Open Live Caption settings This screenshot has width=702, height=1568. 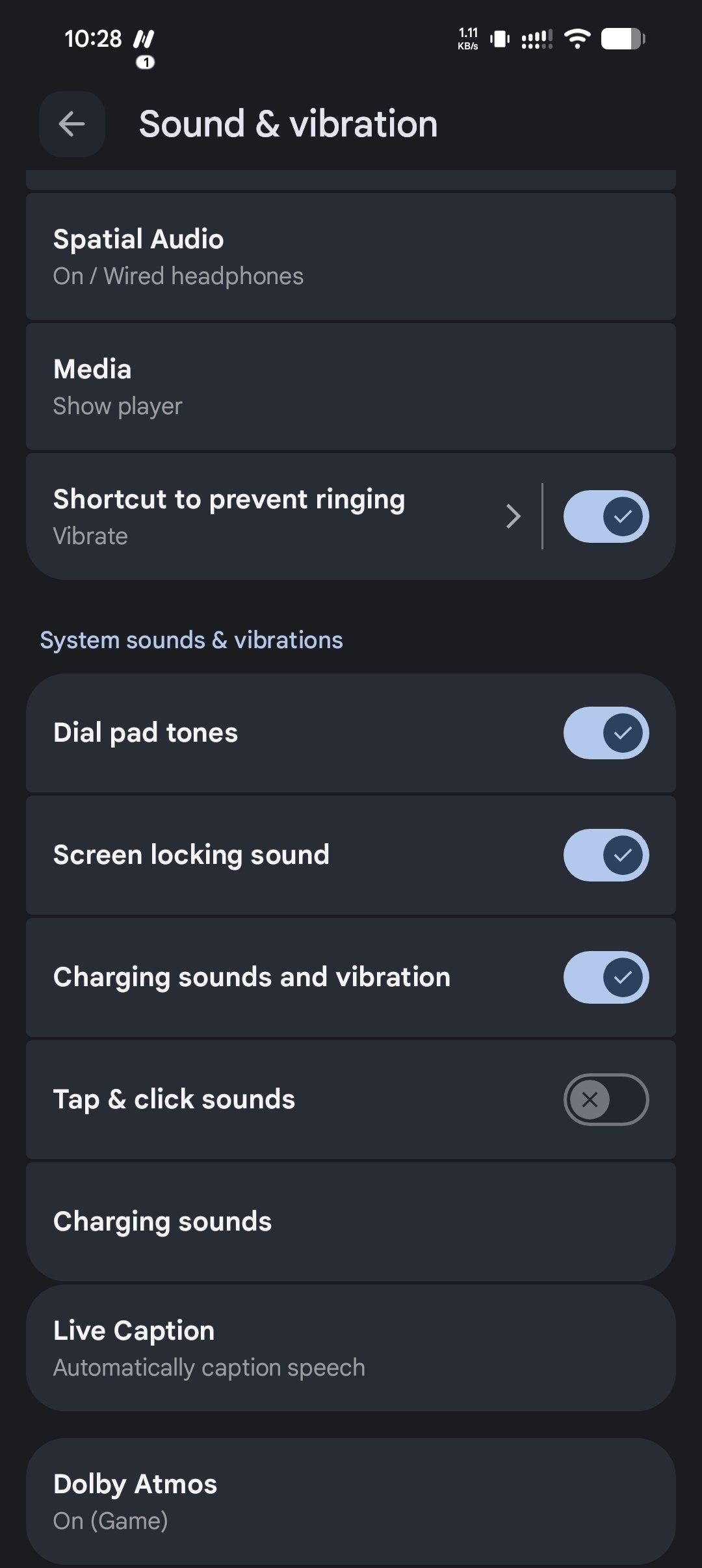point(351,1348)
